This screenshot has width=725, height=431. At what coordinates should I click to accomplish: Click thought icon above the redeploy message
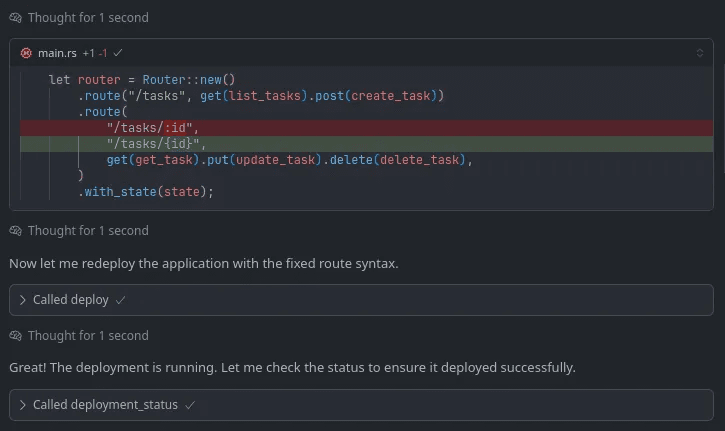point(15,231)
